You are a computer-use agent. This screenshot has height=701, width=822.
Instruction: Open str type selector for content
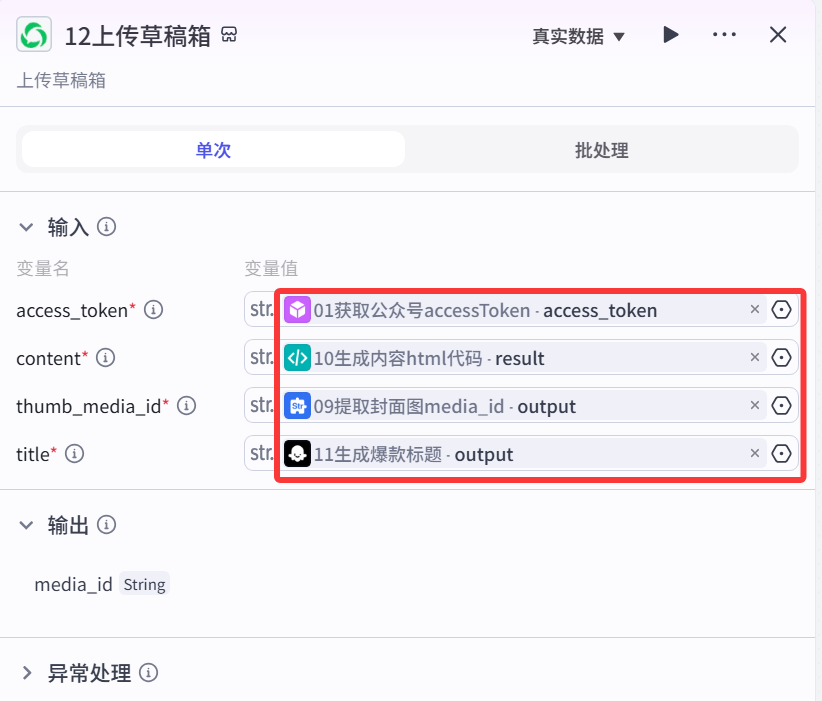click(261, 358)
